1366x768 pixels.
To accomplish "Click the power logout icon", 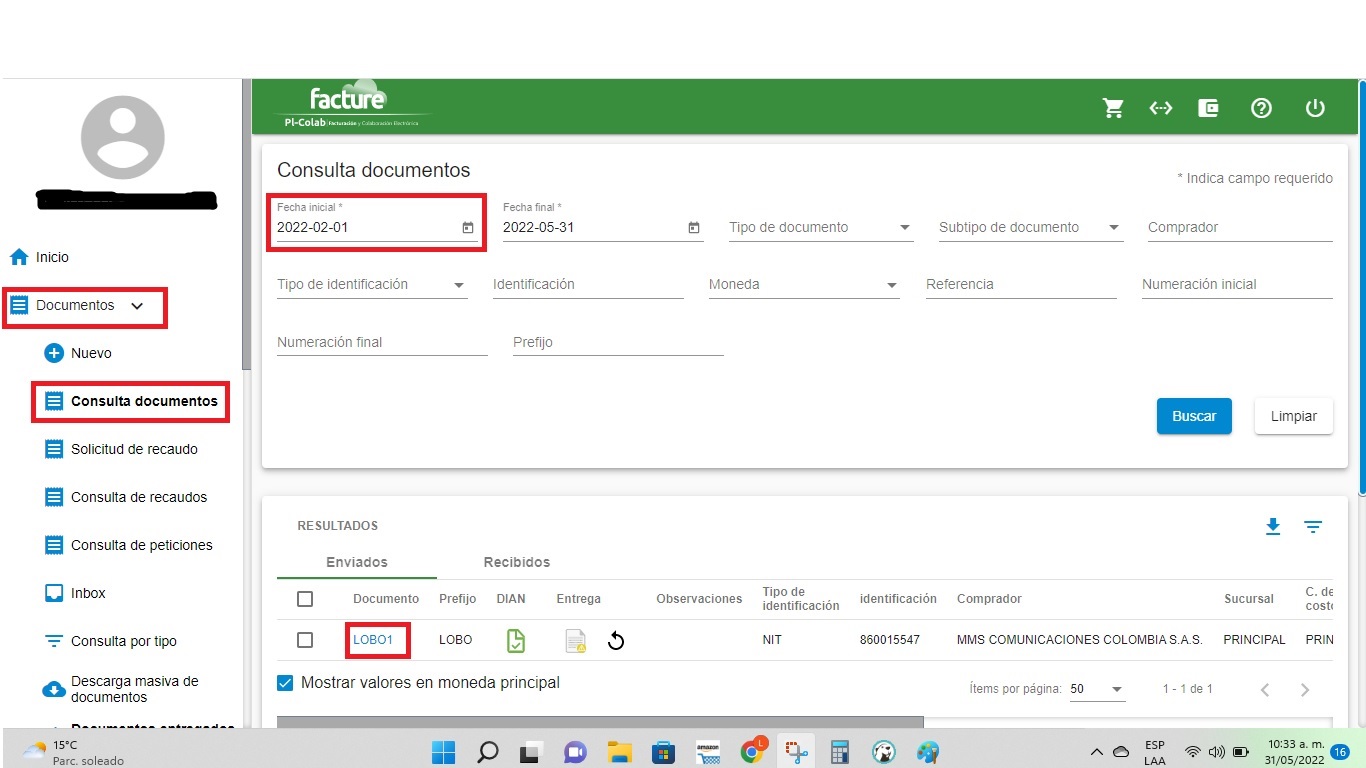I will click(x=1315, y=108).
